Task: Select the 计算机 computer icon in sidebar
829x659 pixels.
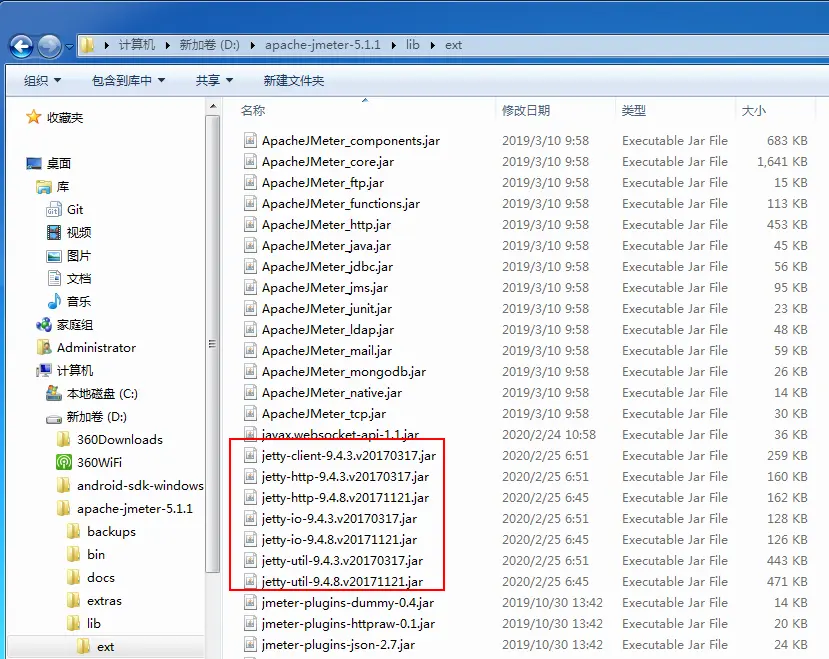Action: coord(44,370)
